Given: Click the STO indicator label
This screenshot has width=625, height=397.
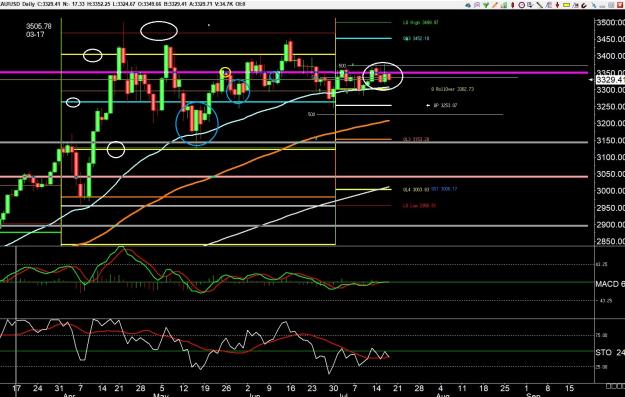Looking at the screenshot, I should [610, 352].
